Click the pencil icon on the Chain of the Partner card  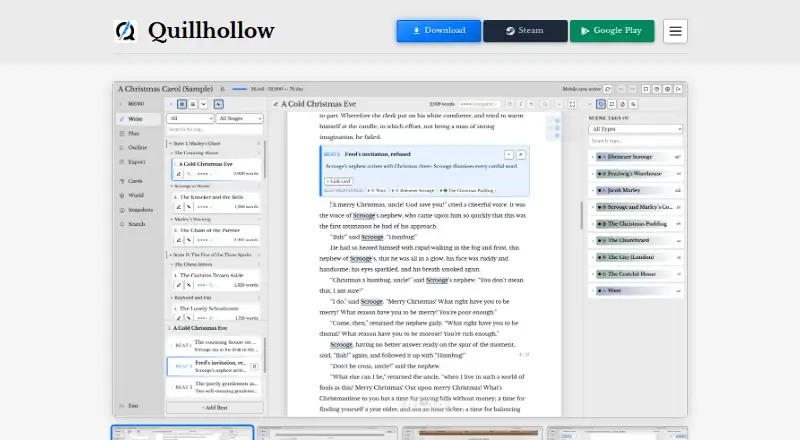click(179, 240)
